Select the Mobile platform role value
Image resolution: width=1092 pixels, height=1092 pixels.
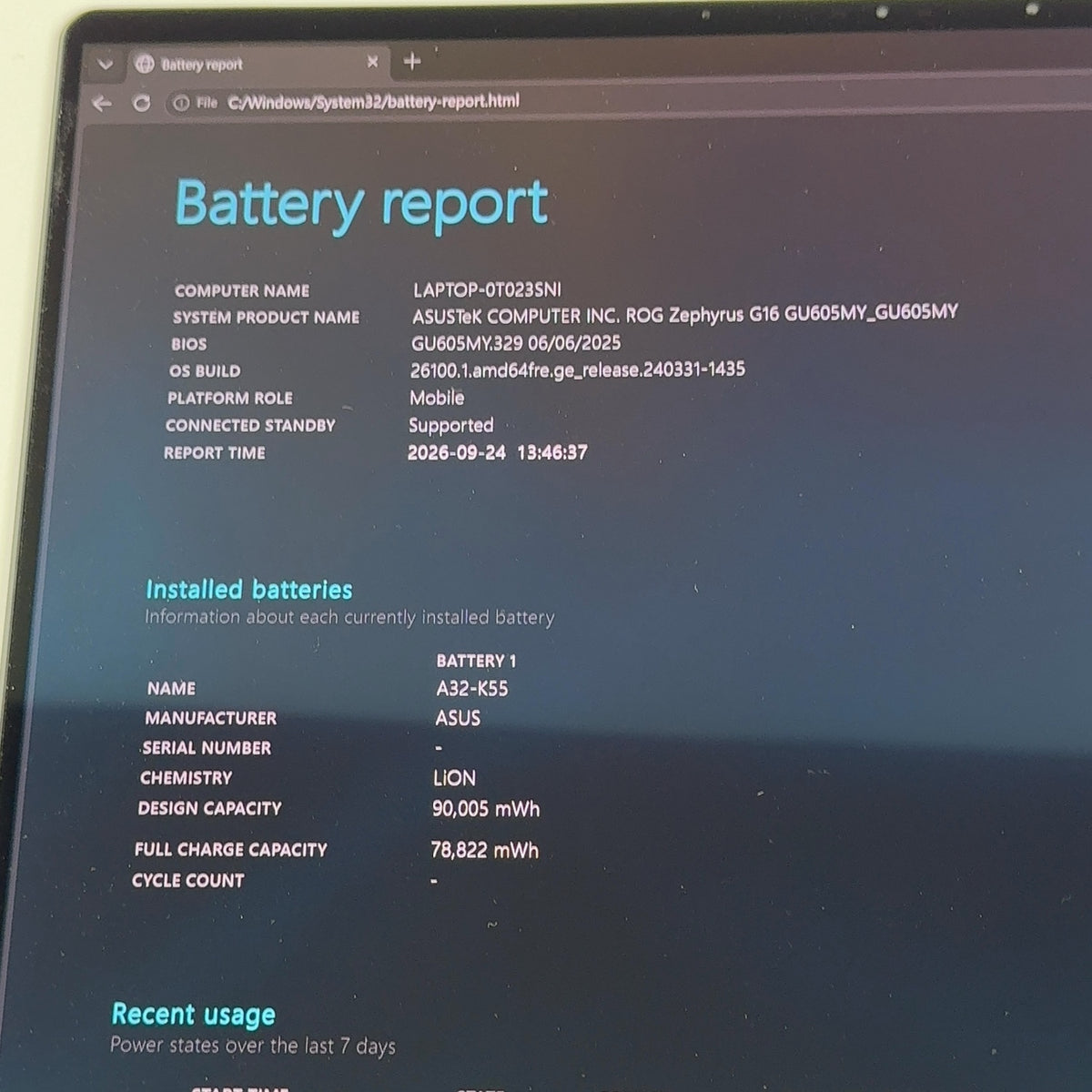point(437,398)
